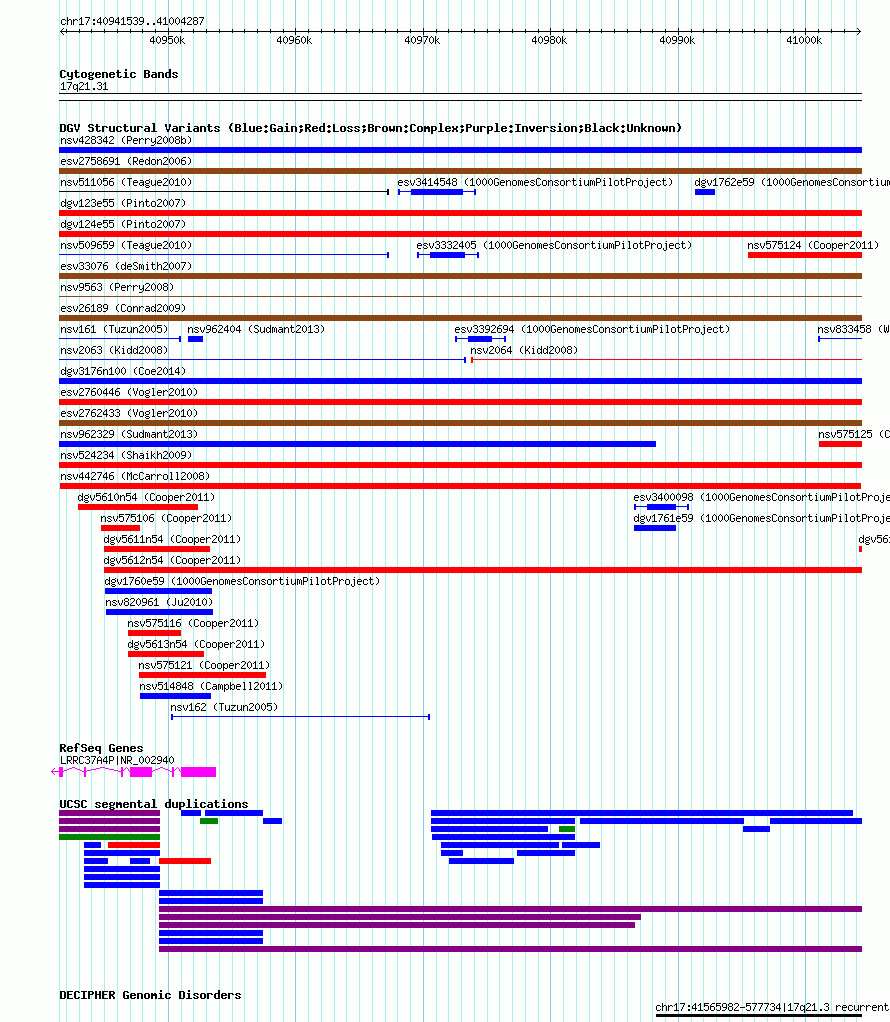The width and height of the screenshot is (890, 1022).
Task: Click the nsv428342 (Perry2008b) variant label
Action: pos(126,140)
